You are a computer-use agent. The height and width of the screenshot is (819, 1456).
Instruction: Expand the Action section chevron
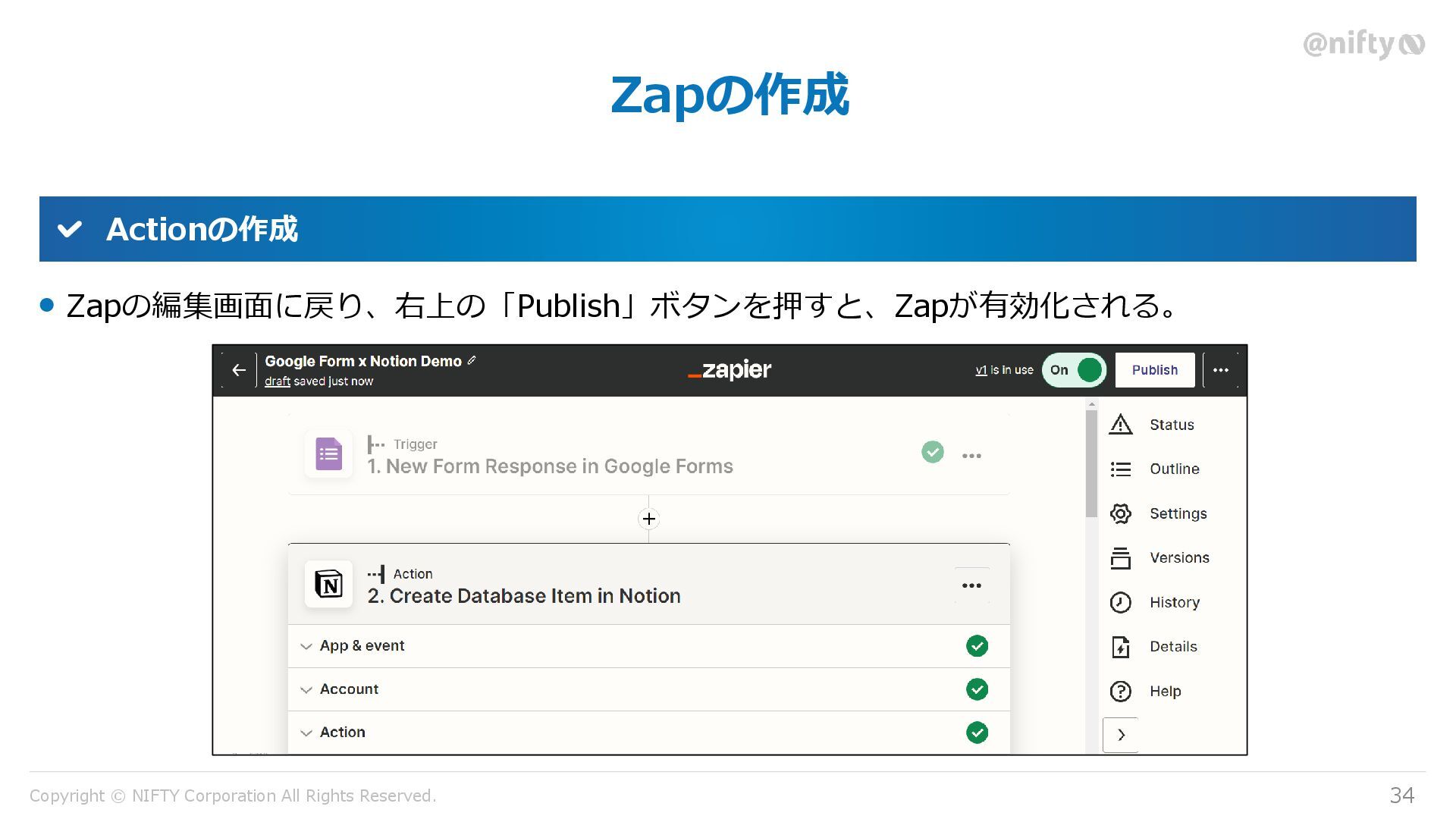pyautogui.click(x=306, y=733)
